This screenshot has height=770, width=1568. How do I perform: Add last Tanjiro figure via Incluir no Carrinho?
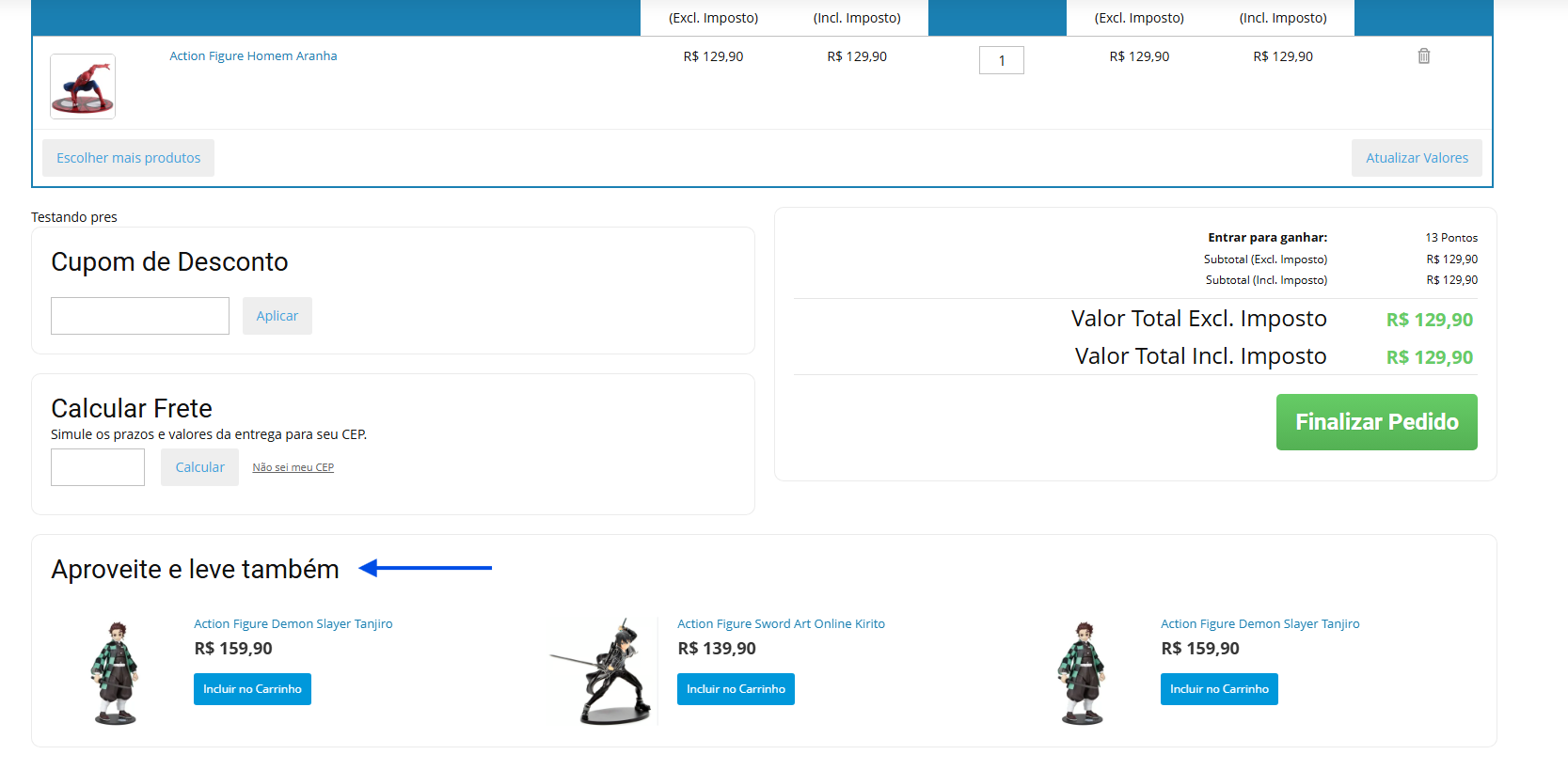tap(1219, 689)
